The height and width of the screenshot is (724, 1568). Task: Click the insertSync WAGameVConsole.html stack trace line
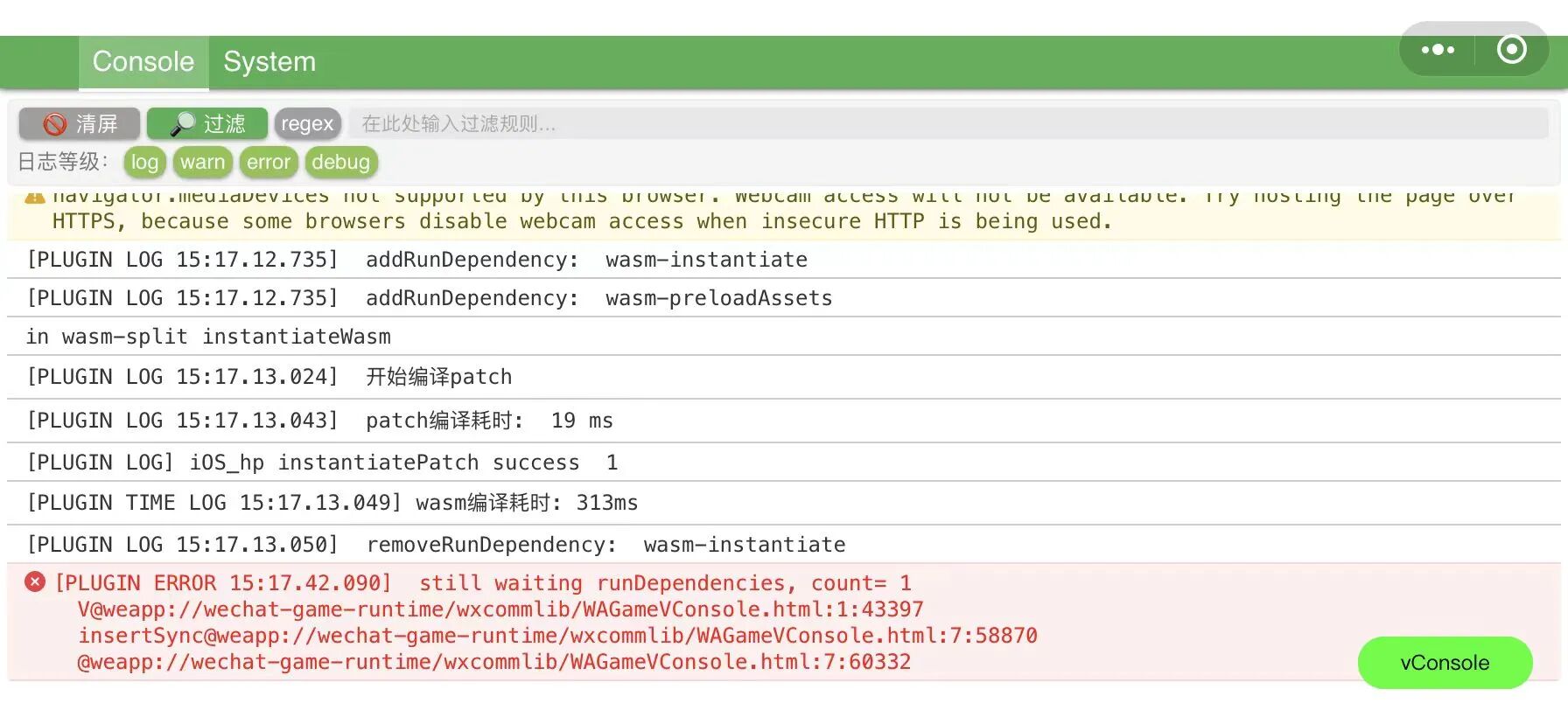pos(557,636)
